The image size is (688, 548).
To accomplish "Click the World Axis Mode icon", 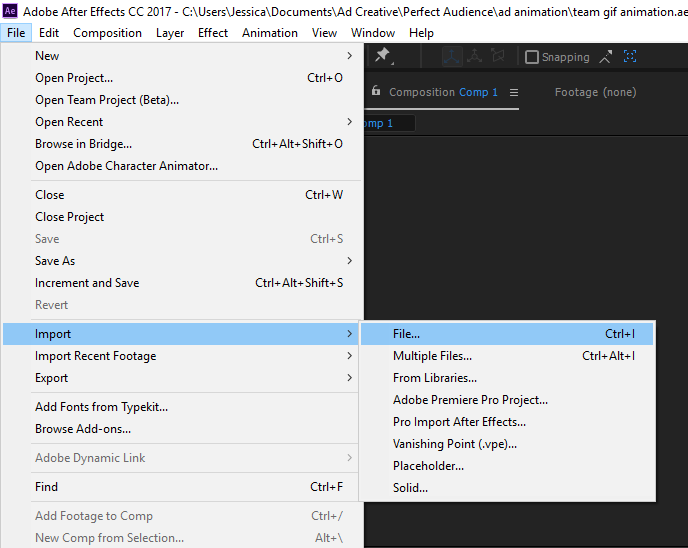I will coord(474,56).
